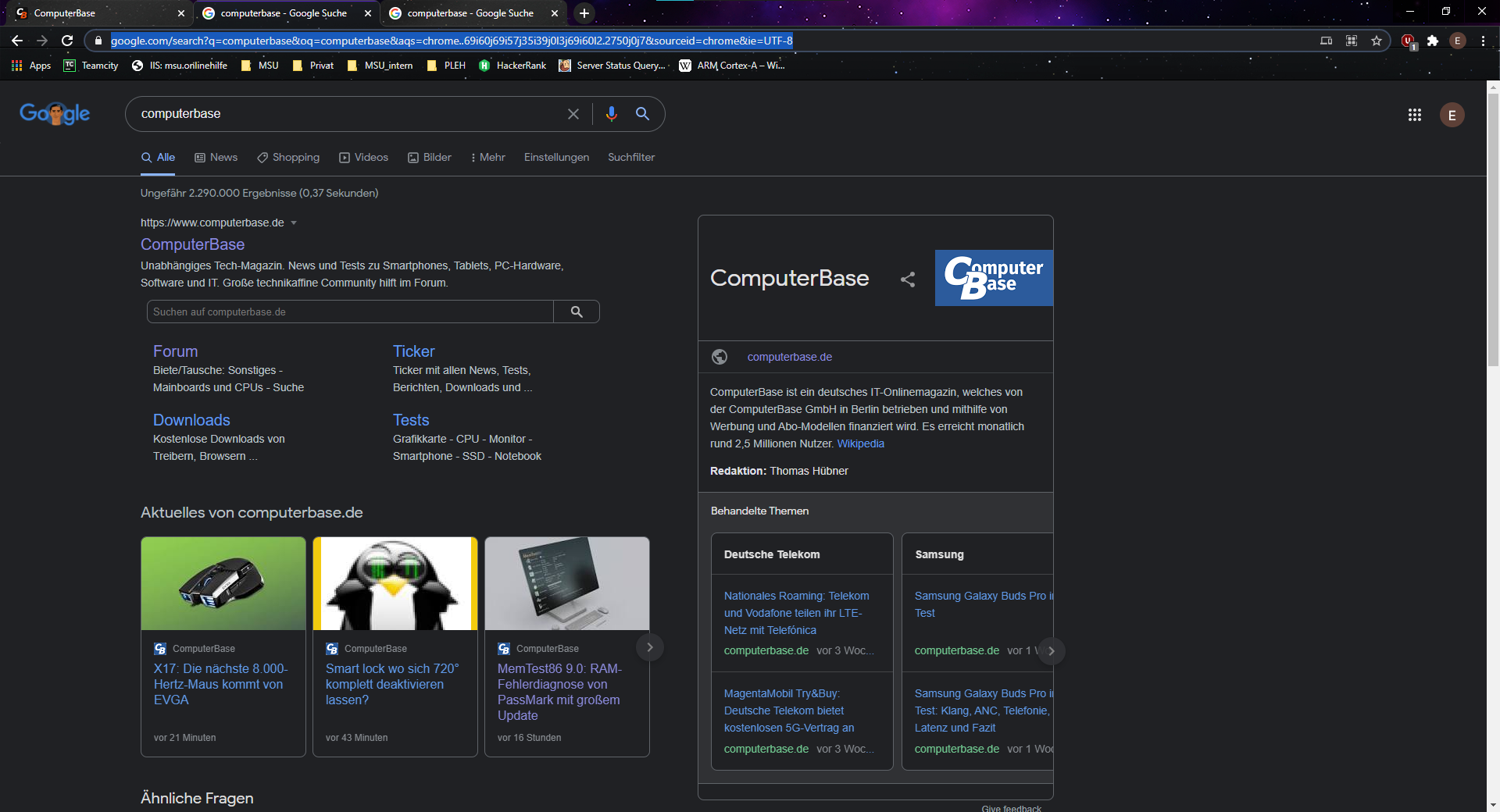View site info via the lock icon
Image resolution: width=1500 pixels, height=812 pixels.
[98, 41]
